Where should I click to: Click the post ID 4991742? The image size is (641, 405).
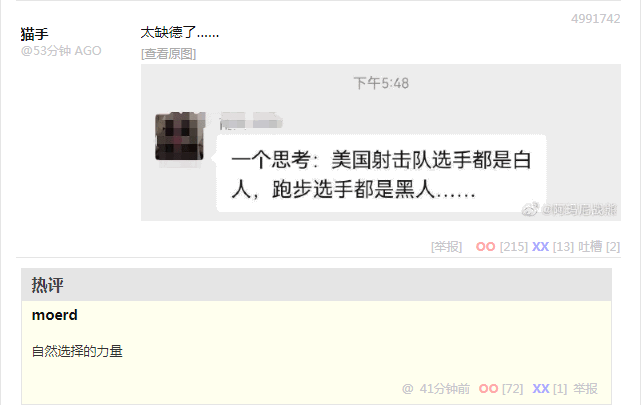click(x=596, y=19)
